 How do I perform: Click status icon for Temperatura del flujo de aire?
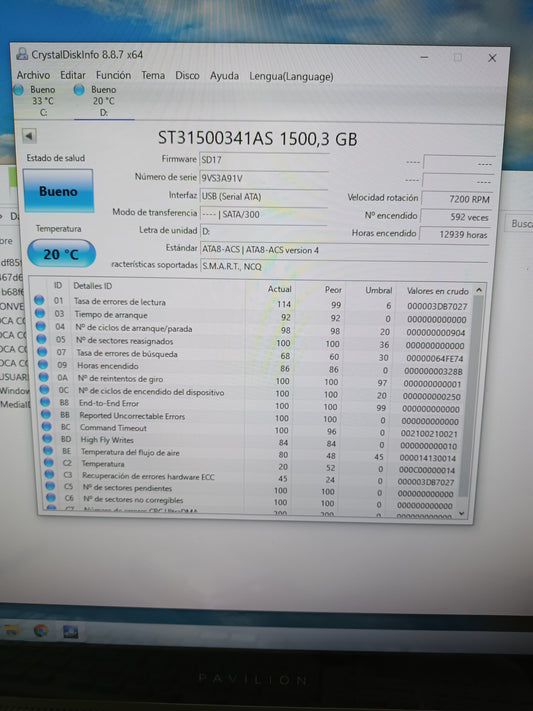pyautogui.click(x=48, y=450)
